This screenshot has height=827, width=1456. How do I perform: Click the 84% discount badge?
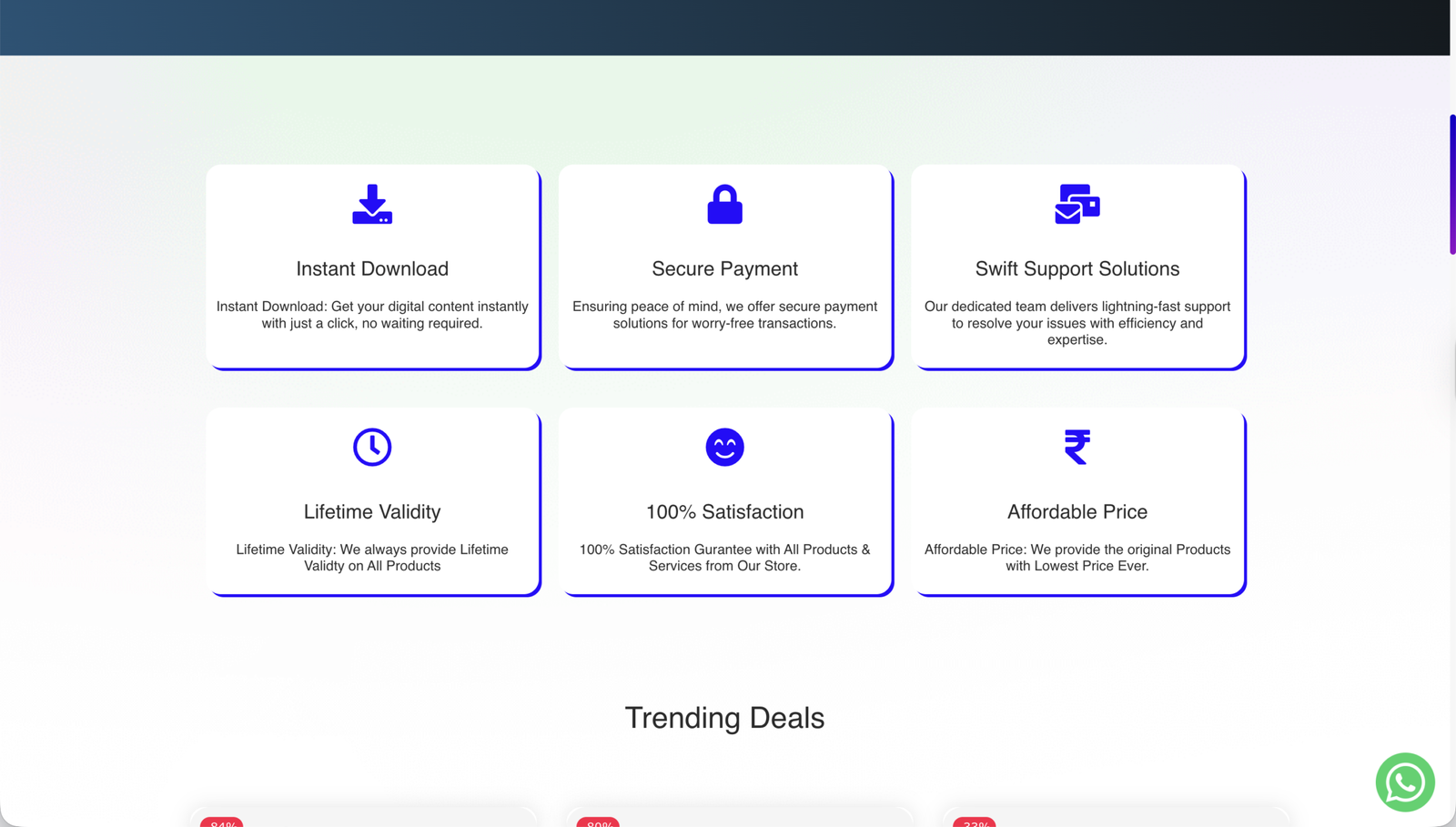point(222,822)
